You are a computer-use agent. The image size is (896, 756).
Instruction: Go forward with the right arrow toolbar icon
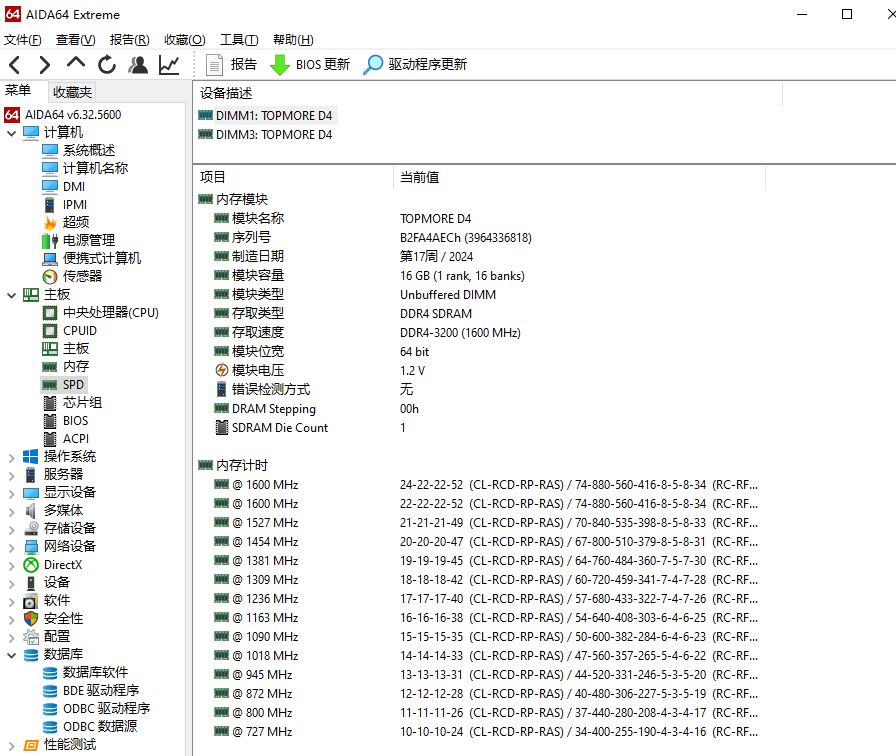(45, 65)
